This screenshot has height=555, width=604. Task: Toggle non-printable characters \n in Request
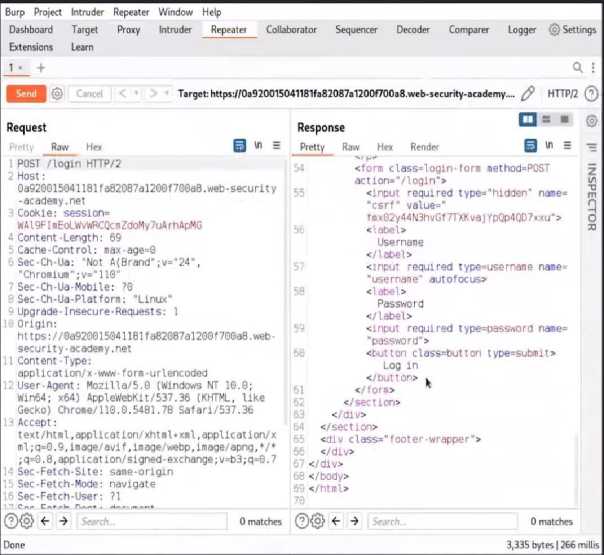click(x=258, y=146)
